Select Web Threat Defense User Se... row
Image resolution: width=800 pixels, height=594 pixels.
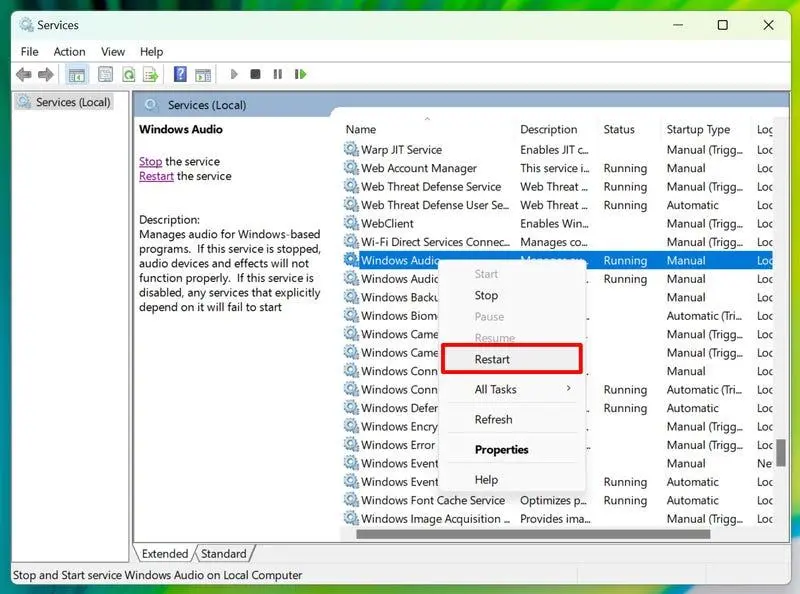click(435, 205)
